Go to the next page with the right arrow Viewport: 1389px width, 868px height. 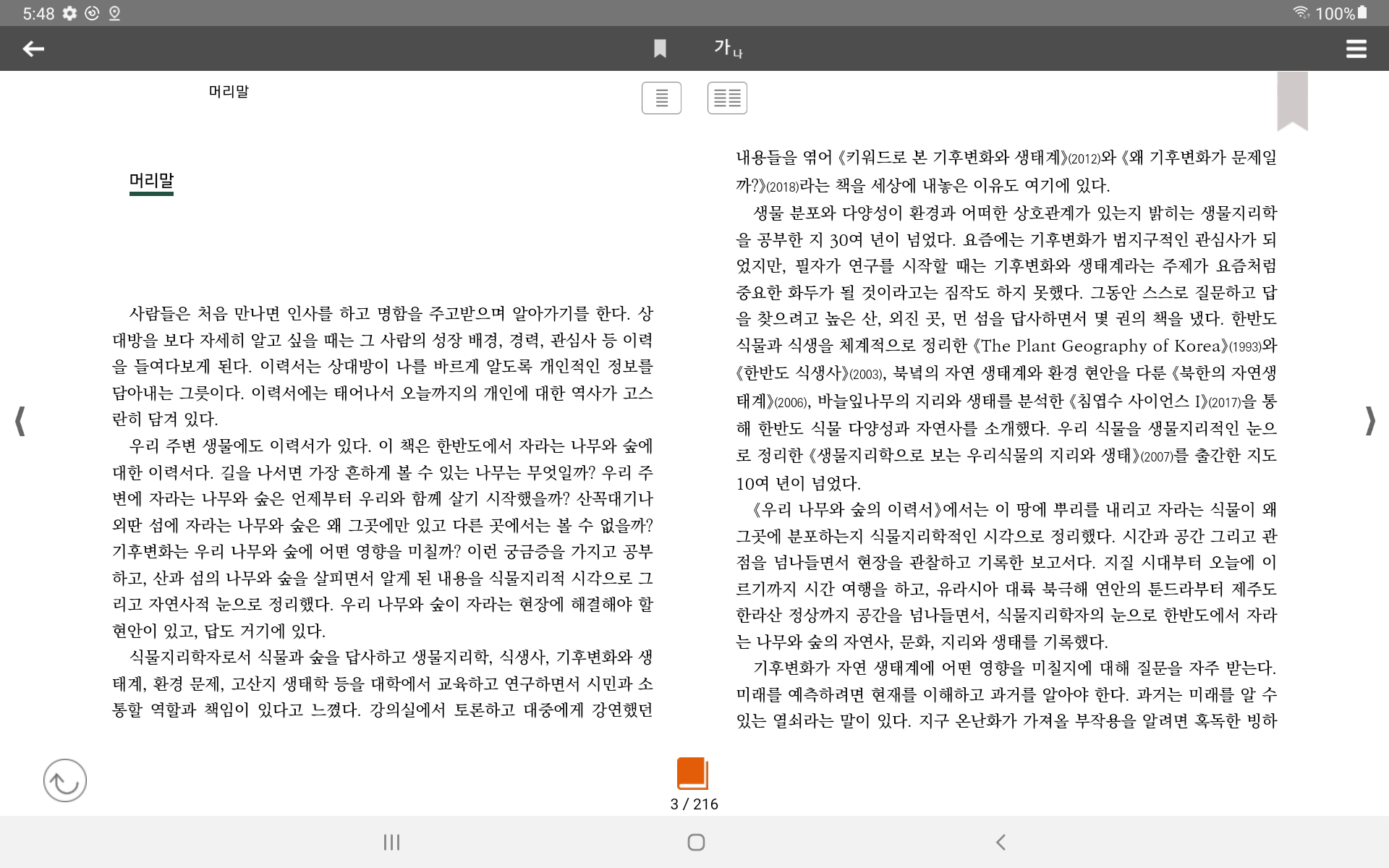click(x=1369, y=420)
